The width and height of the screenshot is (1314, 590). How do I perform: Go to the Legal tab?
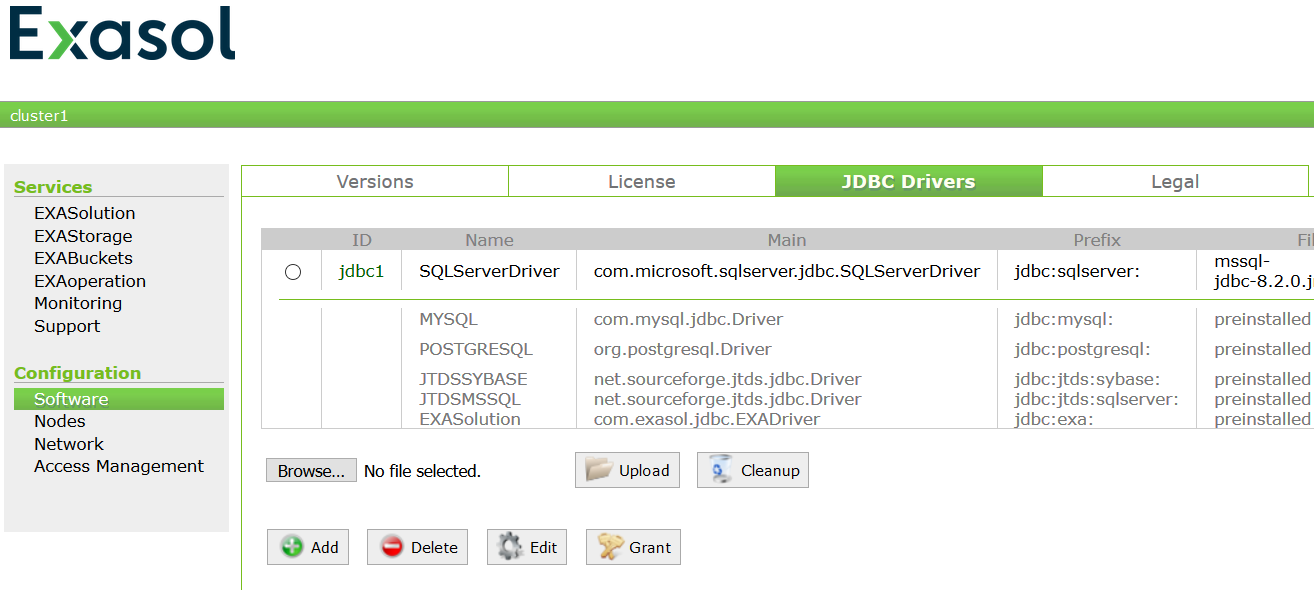[1175, 182]
